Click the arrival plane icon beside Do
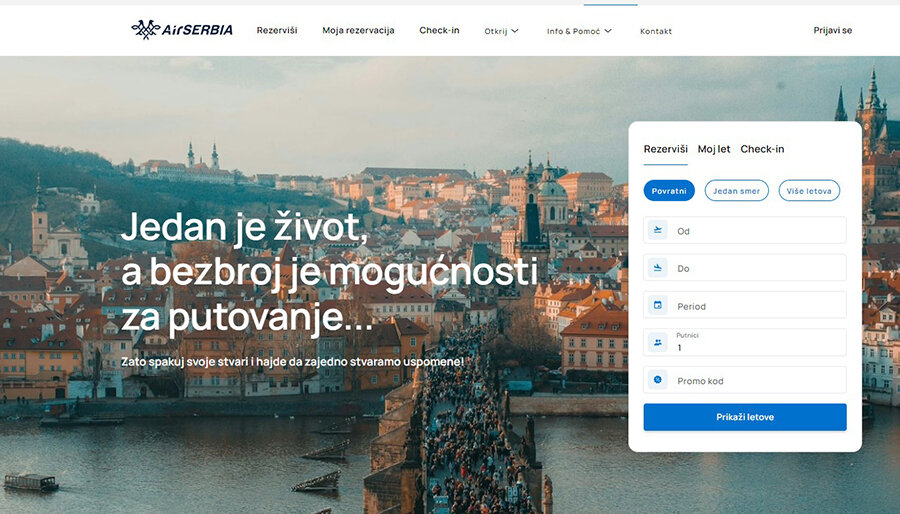Screen dimensions: 900x514 (x=658, y=267)
